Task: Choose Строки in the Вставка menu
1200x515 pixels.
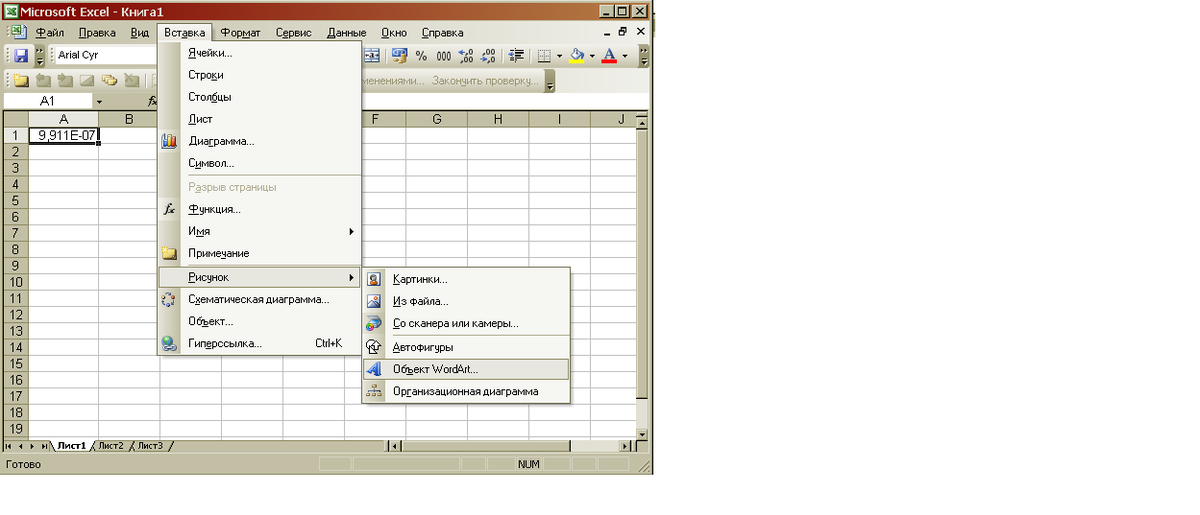Action: coord(259,75)
